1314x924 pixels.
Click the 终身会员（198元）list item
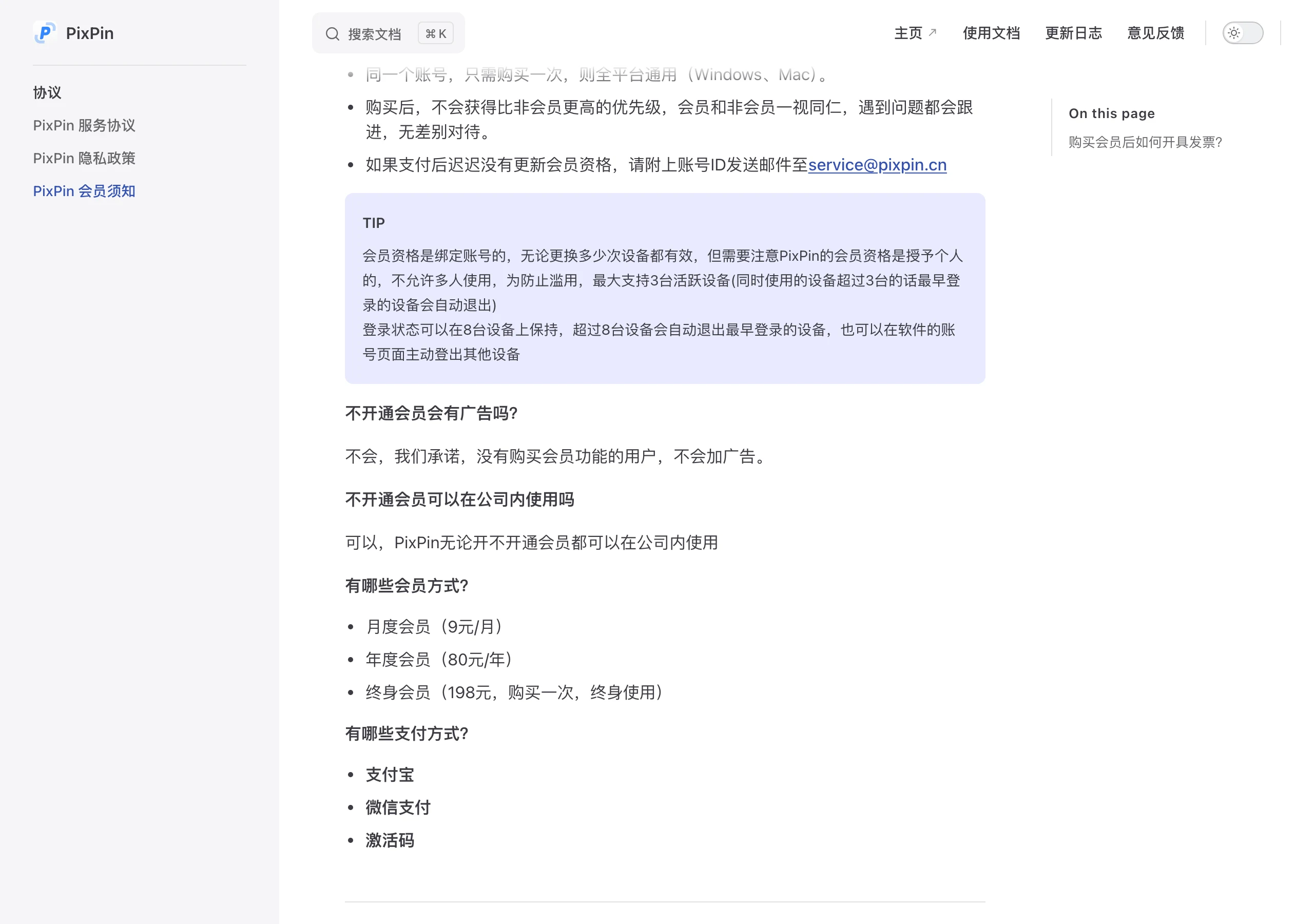click(514, 692)
